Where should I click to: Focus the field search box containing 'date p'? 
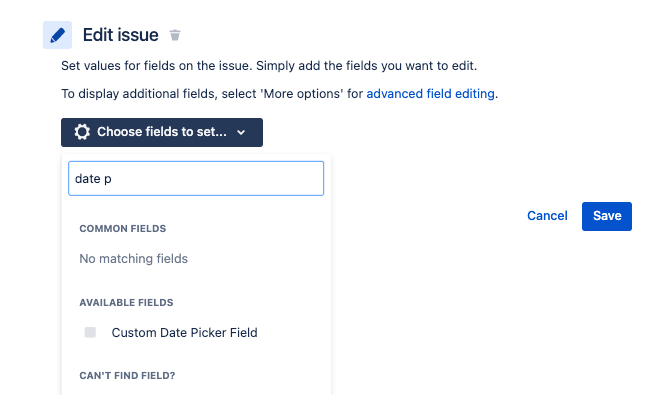point(196,179)
